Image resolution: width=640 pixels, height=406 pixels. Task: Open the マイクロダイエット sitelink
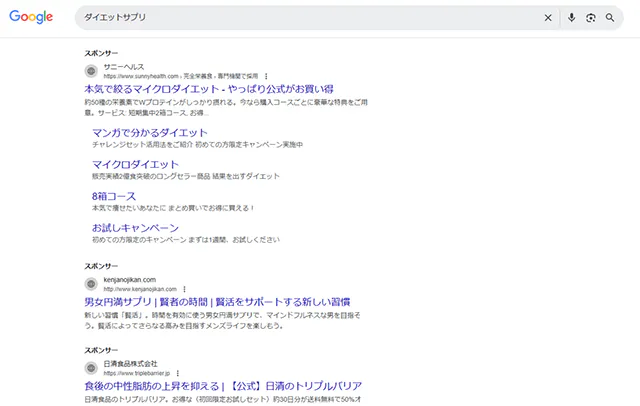[136, 164]
